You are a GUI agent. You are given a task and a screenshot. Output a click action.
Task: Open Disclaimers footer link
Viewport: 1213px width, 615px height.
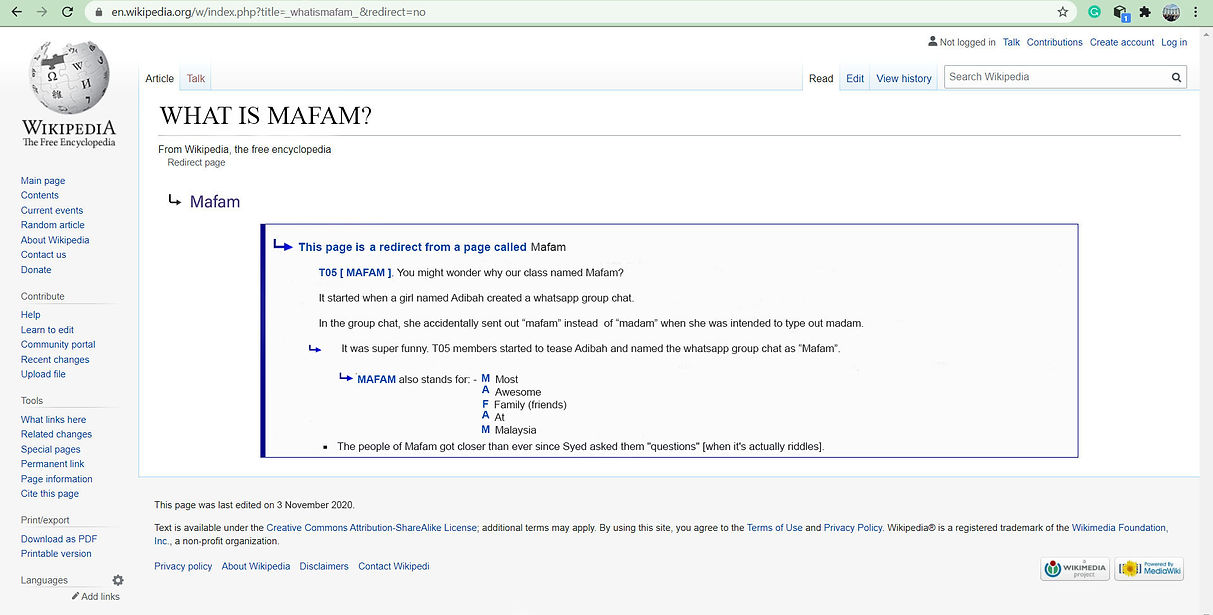pyautogui.click(x=324, y=566)
